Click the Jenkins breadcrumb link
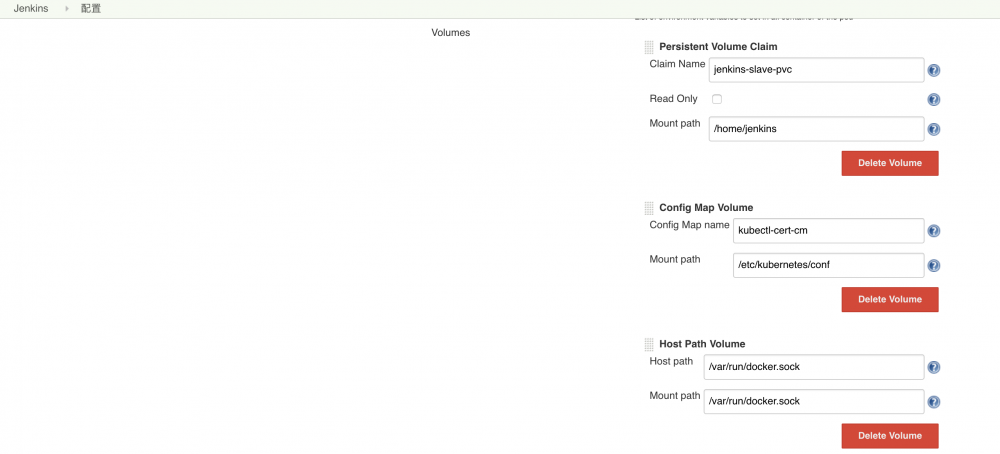 pyautogui.click(x=31, y=8)
